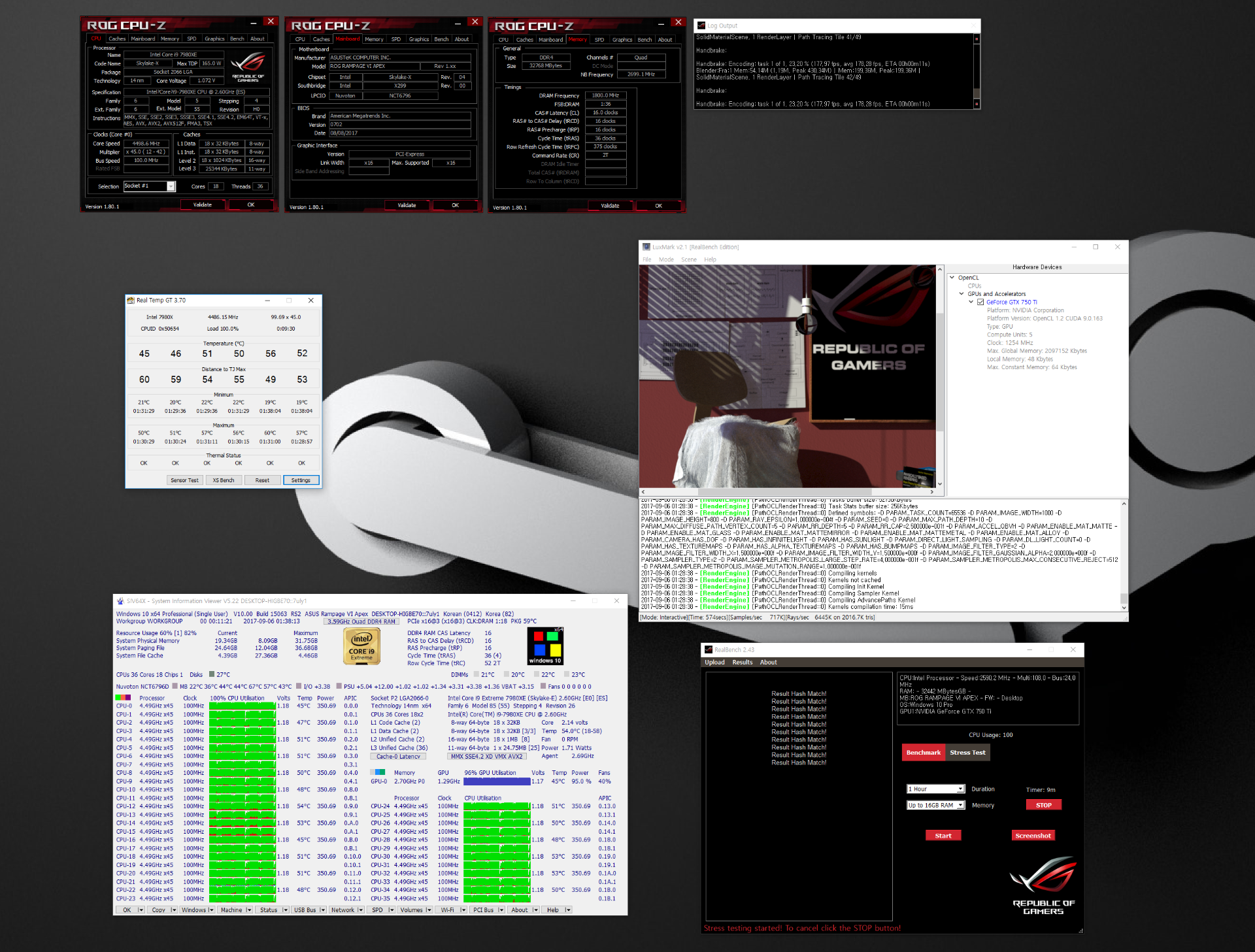The image size is (1255, 952).
Task: Click the SIV64X title bar icon
Action: click(x=120, y=601)
